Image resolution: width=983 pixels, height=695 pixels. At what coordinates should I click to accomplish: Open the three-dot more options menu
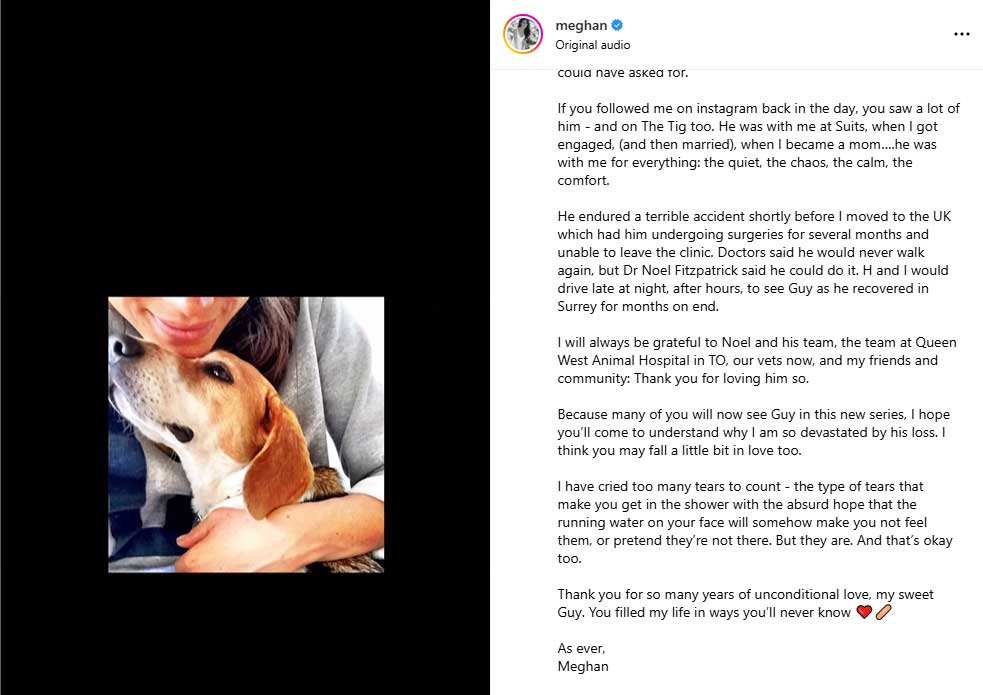[x=962, y=34]
